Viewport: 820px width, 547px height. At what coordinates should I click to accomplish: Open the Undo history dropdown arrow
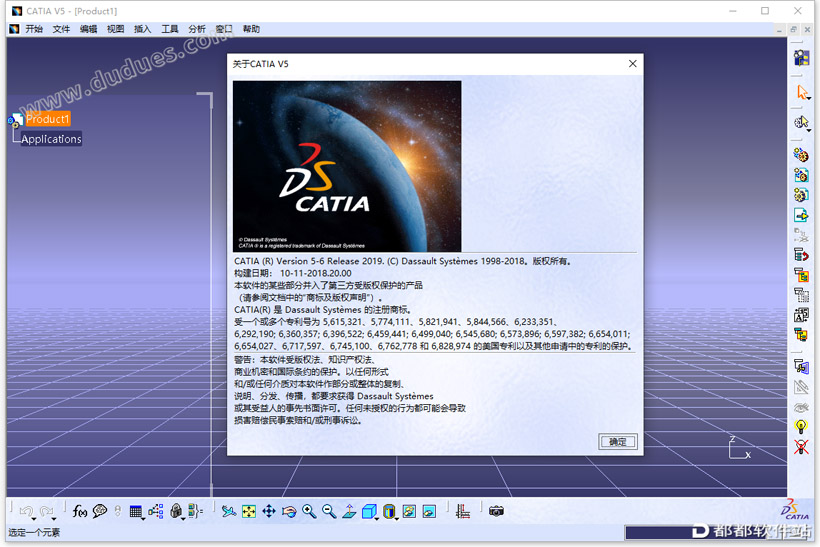tap(33, 519)
